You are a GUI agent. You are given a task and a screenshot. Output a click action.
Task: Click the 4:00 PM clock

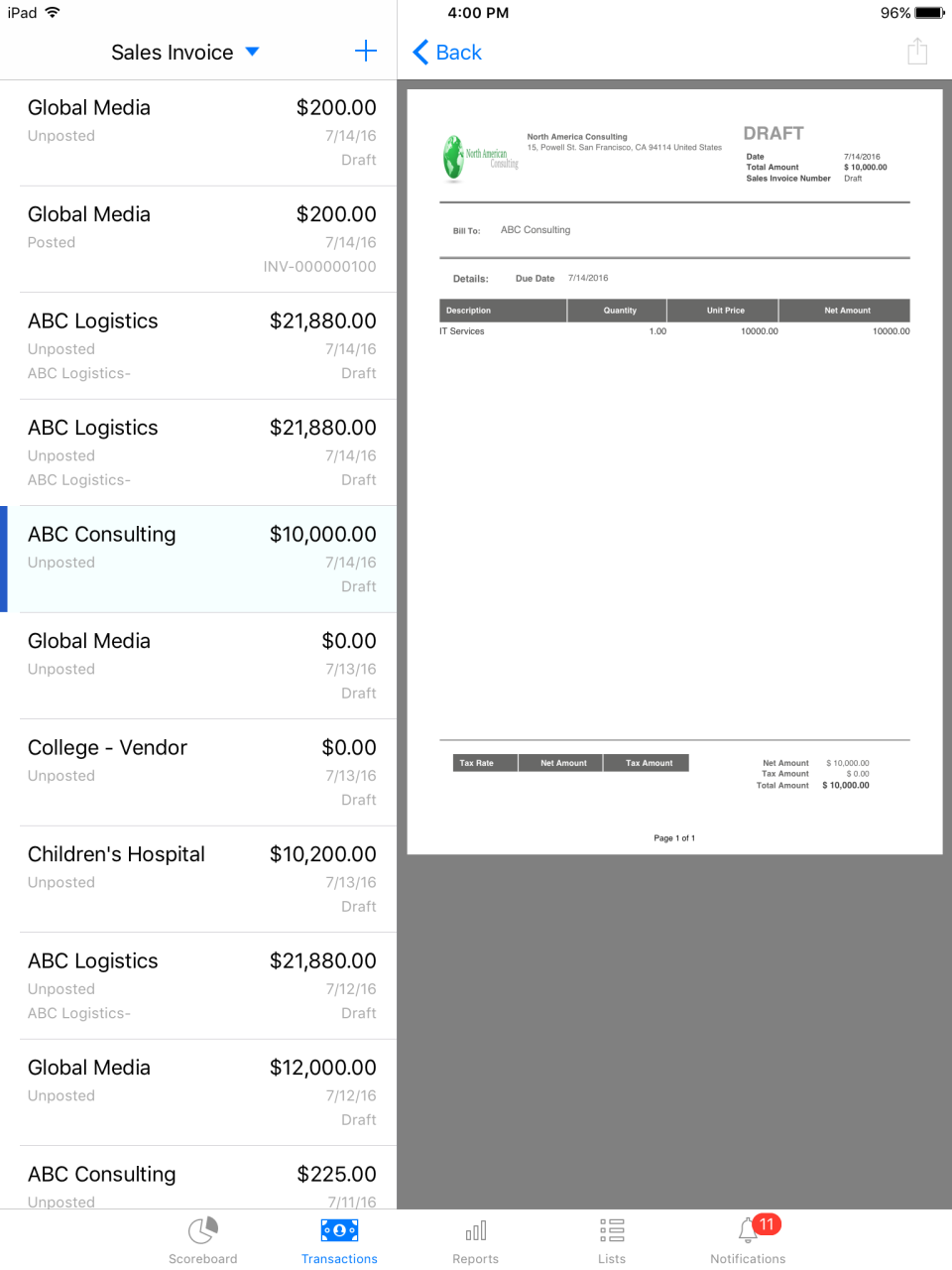[478, 13]
